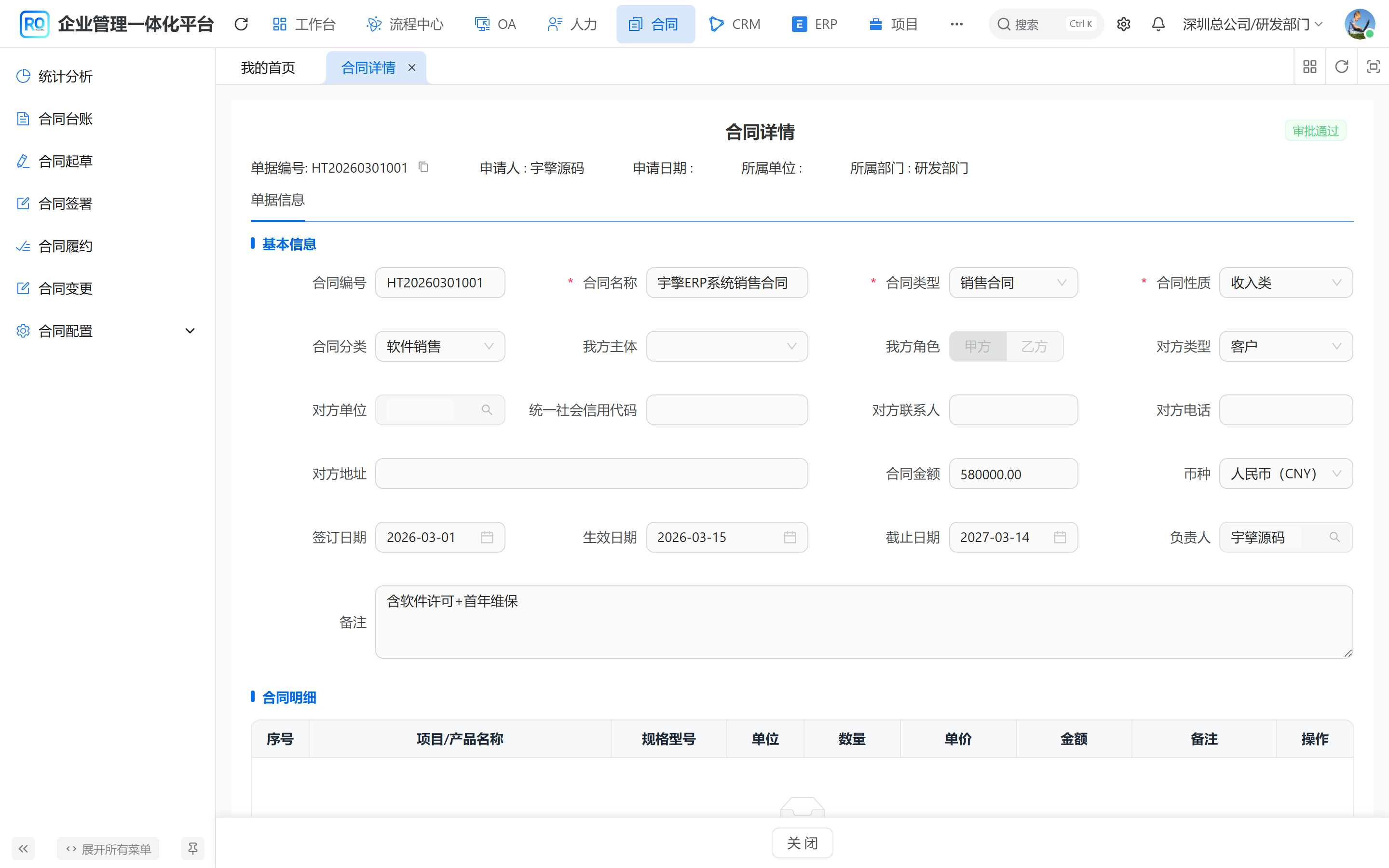Open the 截止日期 calendar icon
The width and height of the screenshot is (1389, 868).
[1060, 537]
